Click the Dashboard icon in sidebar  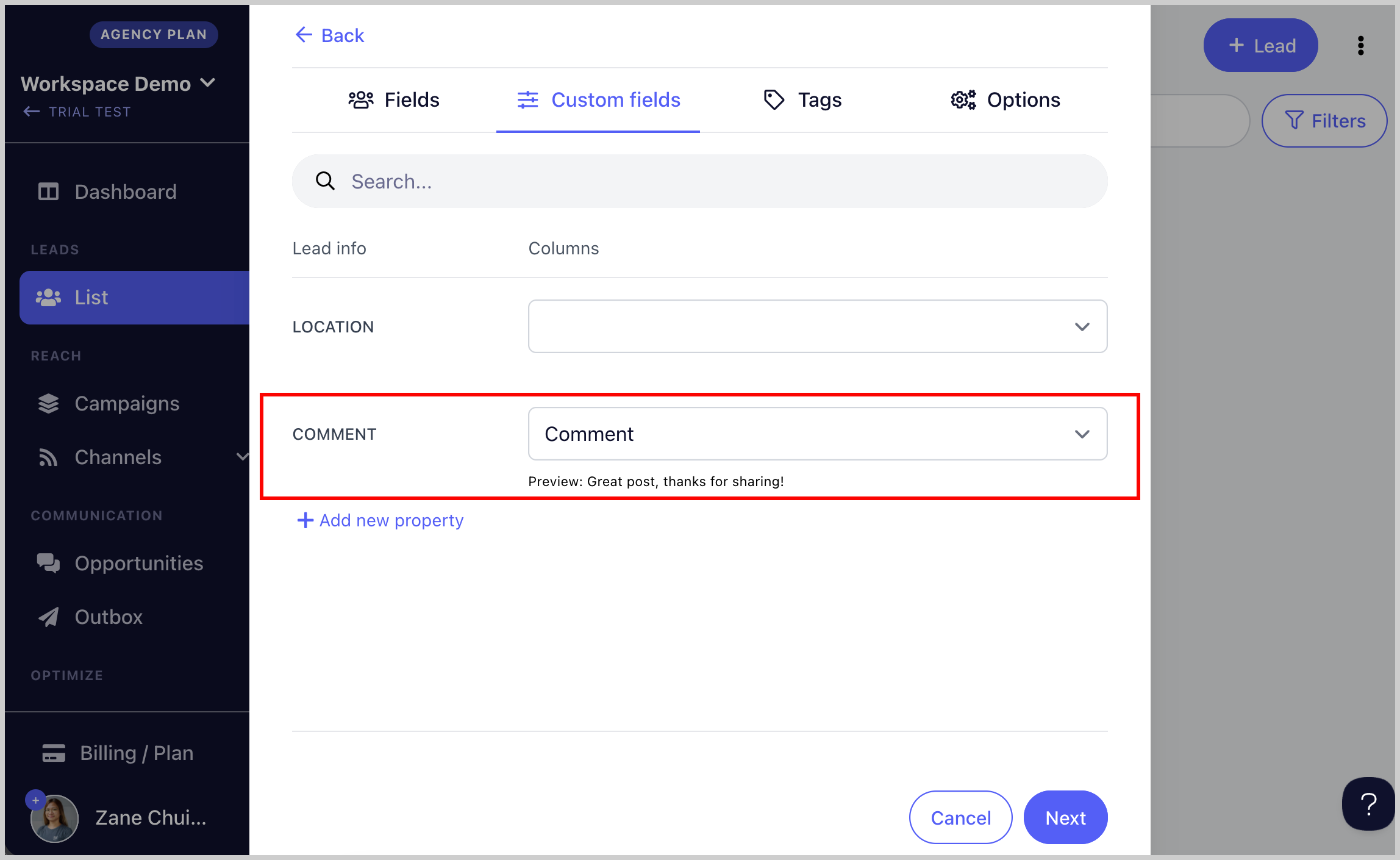point(48,192)
